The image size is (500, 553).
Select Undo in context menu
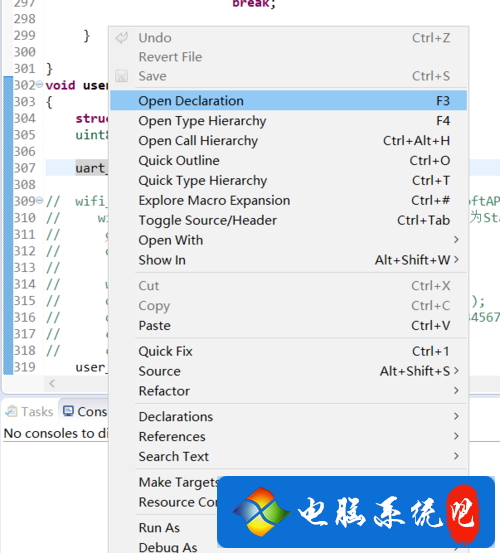pos(288,38)
